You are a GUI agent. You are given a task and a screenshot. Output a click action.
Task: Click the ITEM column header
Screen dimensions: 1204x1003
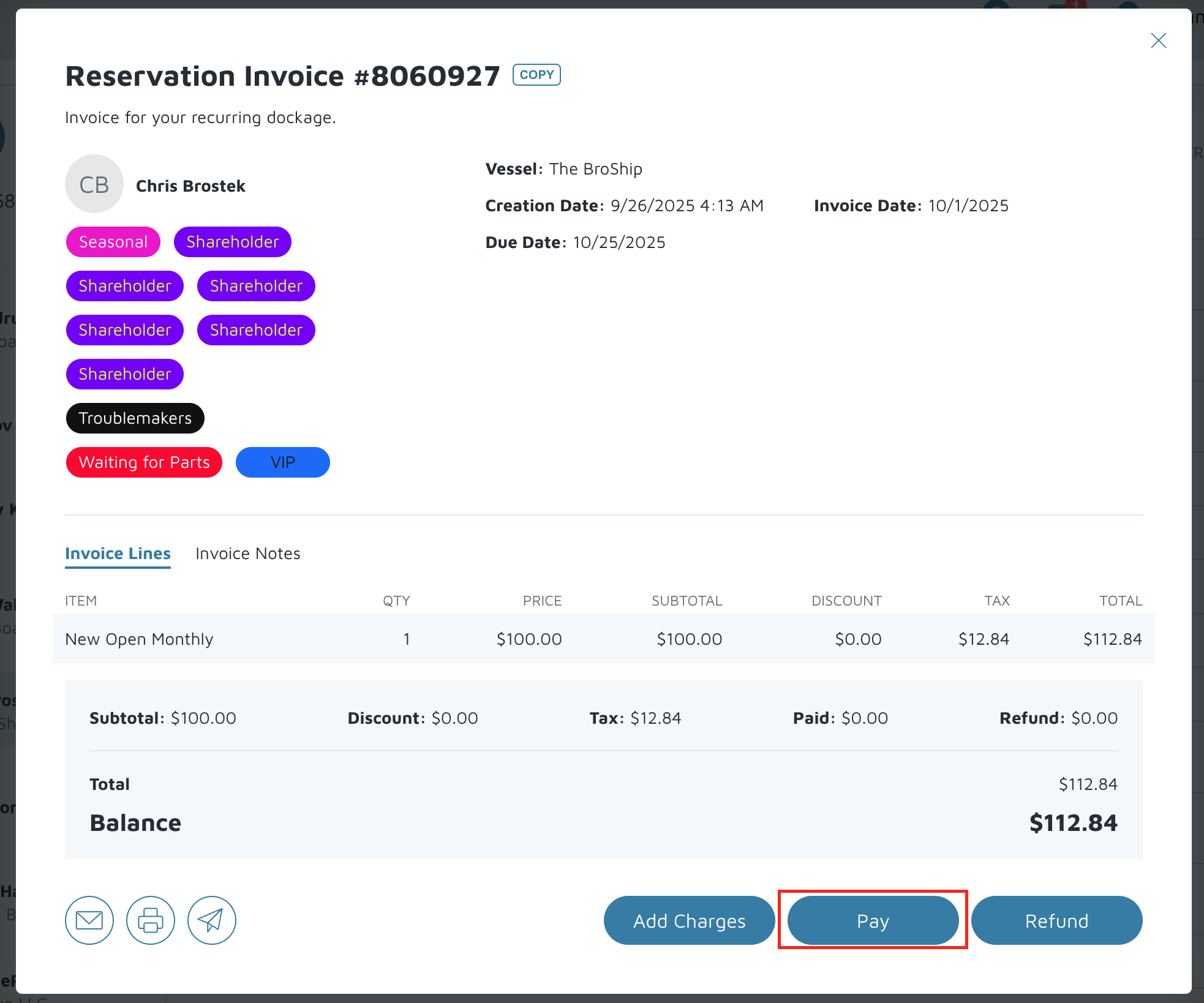tap(81, 601)
